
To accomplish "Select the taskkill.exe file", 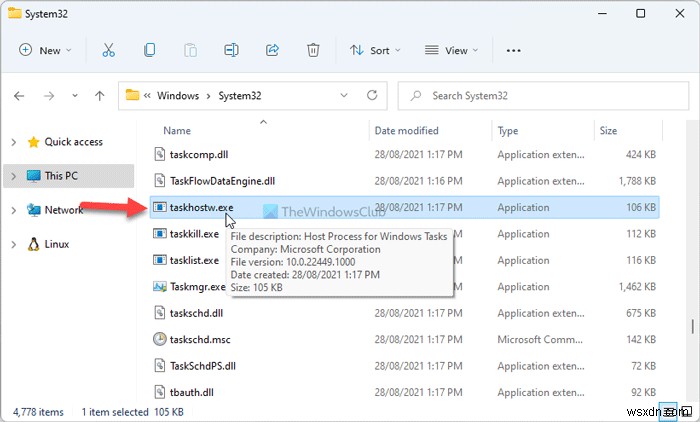I will 194,234.
